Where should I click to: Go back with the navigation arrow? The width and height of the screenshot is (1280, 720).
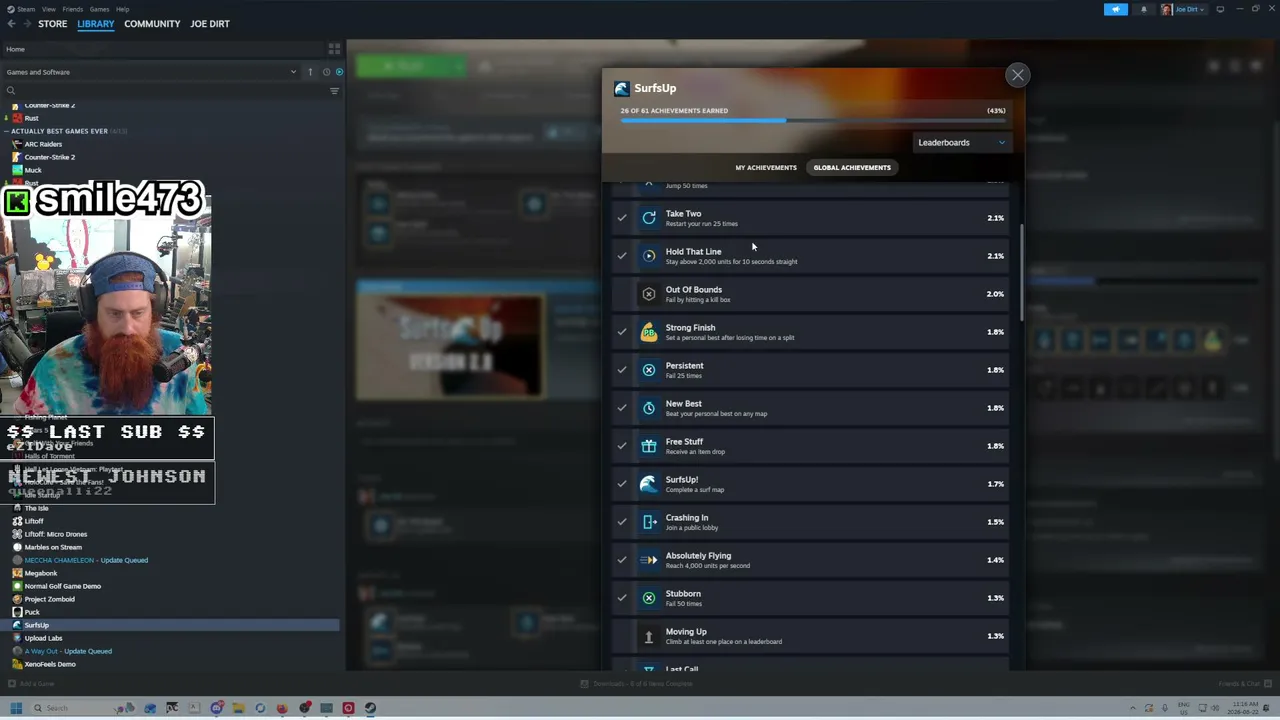12,24
